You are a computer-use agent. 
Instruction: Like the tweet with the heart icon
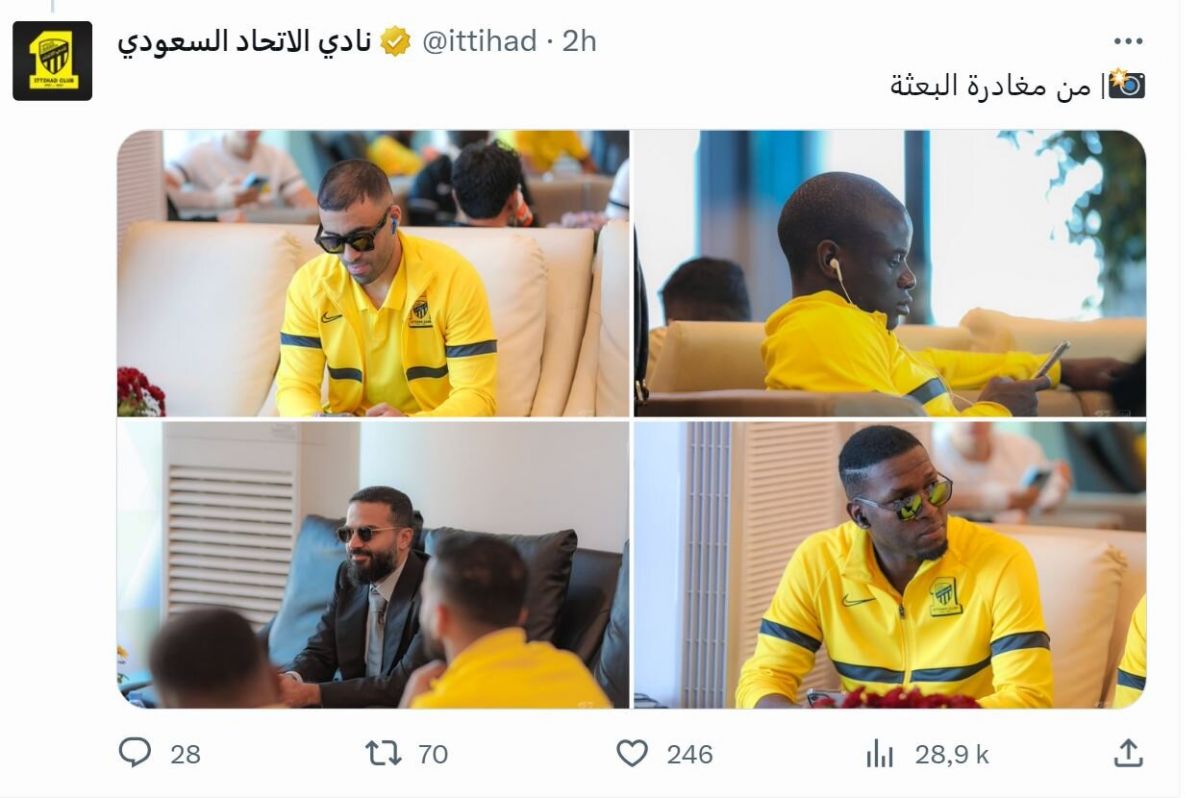[x=632, y=753]
